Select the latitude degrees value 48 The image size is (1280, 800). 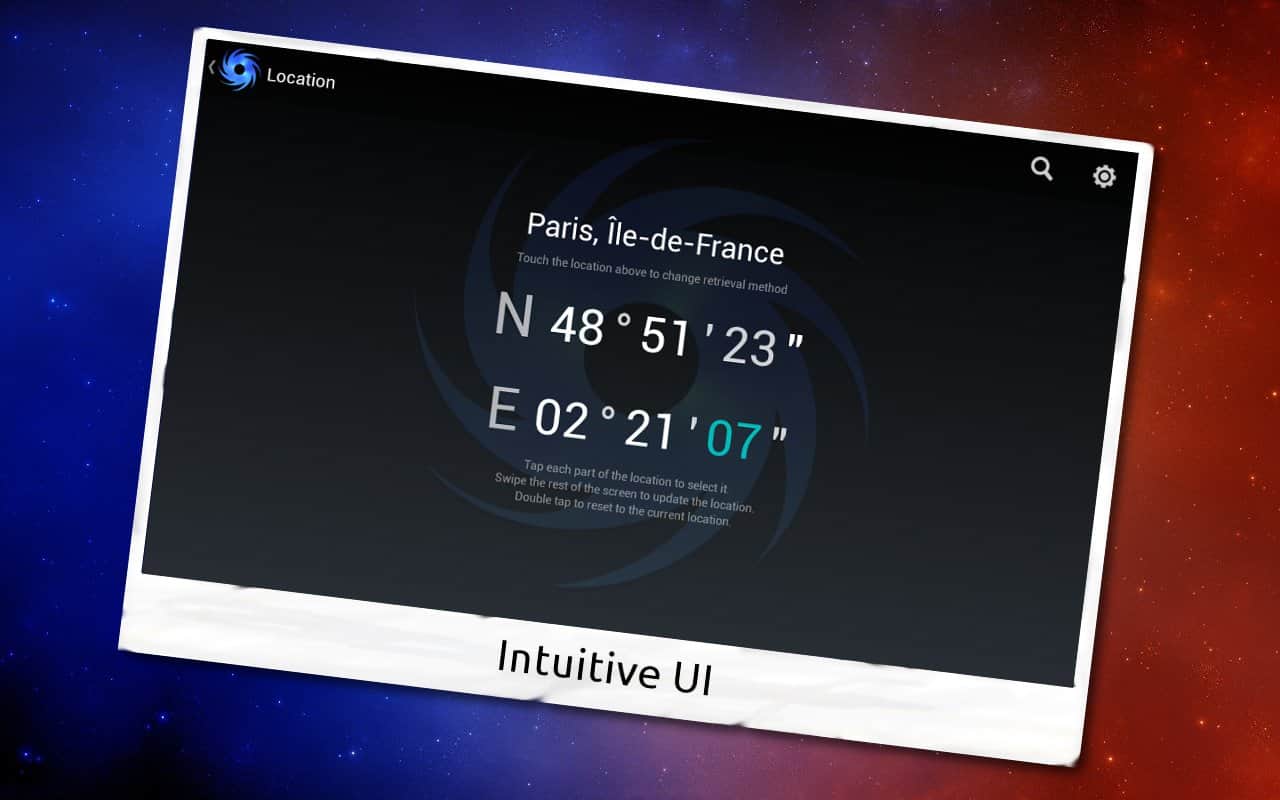pos(577,325)
